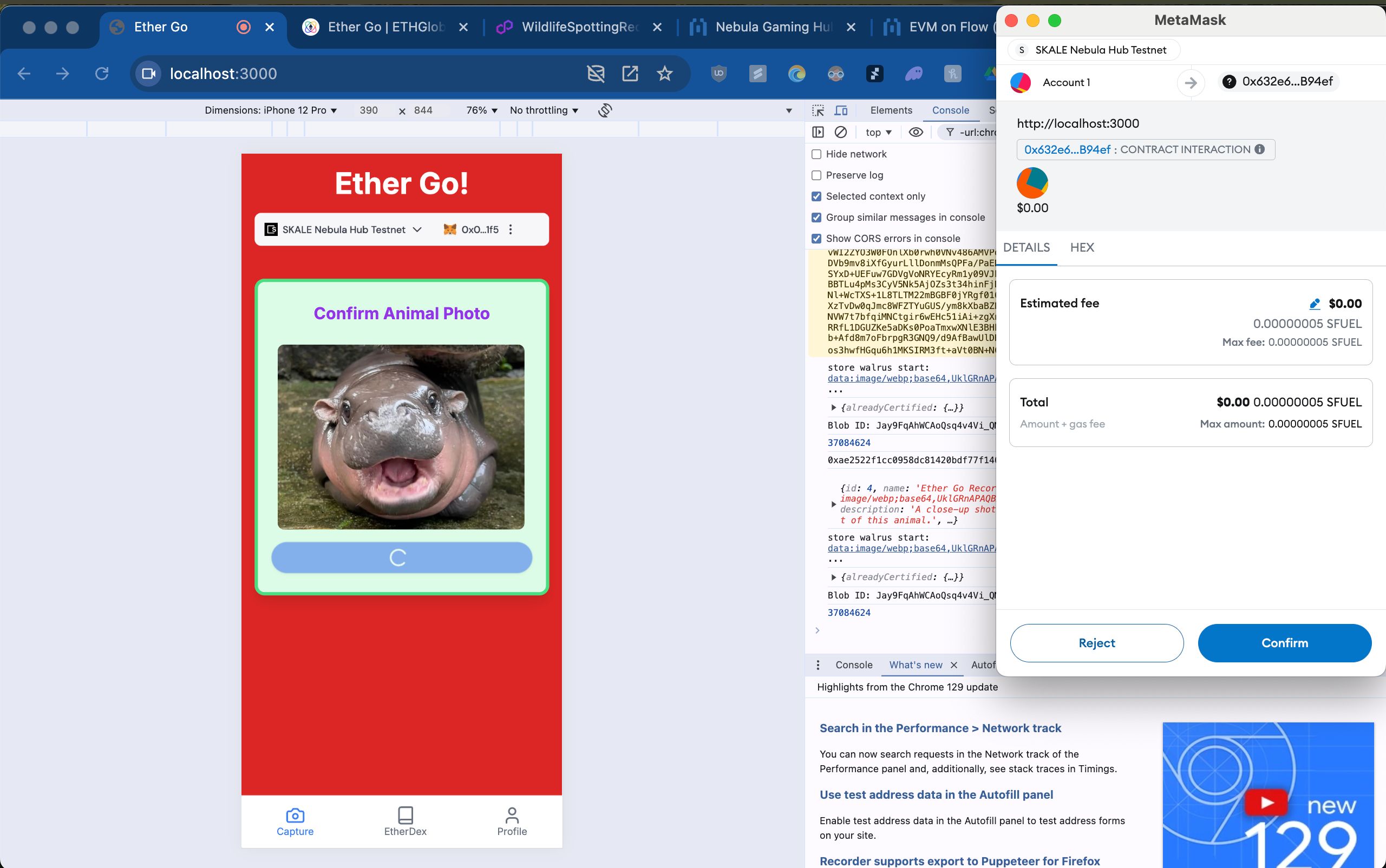Image resolution: width=1386 pixels, height=868 pixels.
Task: Open the No throttling dropdown
Action: 544,110
